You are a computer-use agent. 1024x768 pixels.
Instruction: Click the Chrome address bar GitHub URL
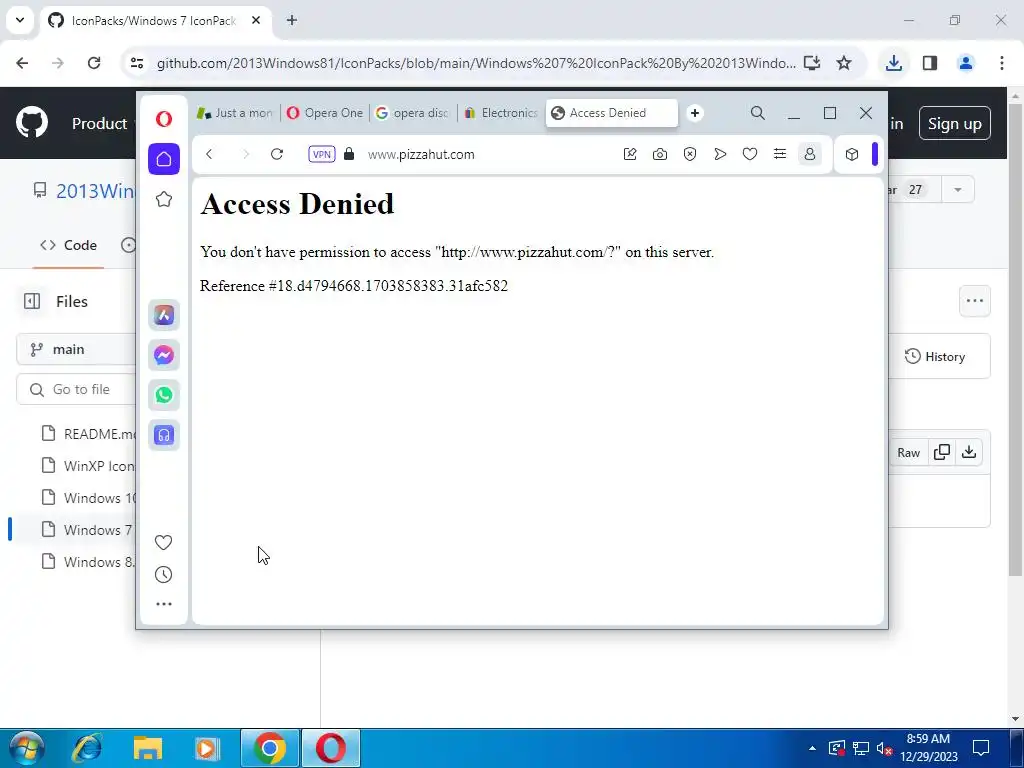[x=476, y=63]
